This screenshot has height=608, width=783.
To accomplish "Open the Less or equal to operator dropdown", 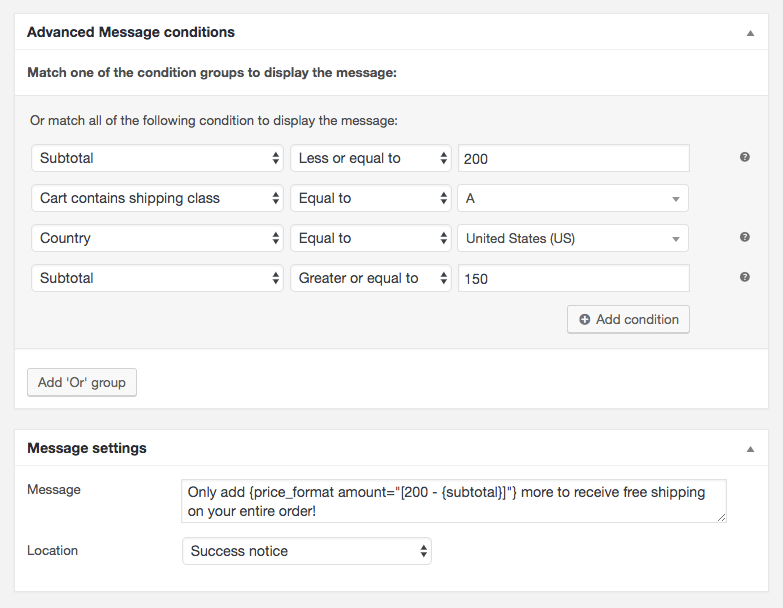I will click(371, 158).
